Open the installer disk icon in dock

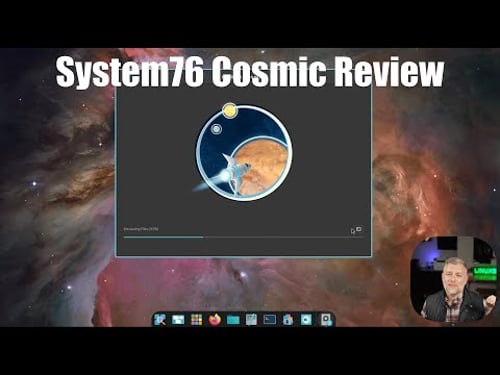[x=325, y=320]
